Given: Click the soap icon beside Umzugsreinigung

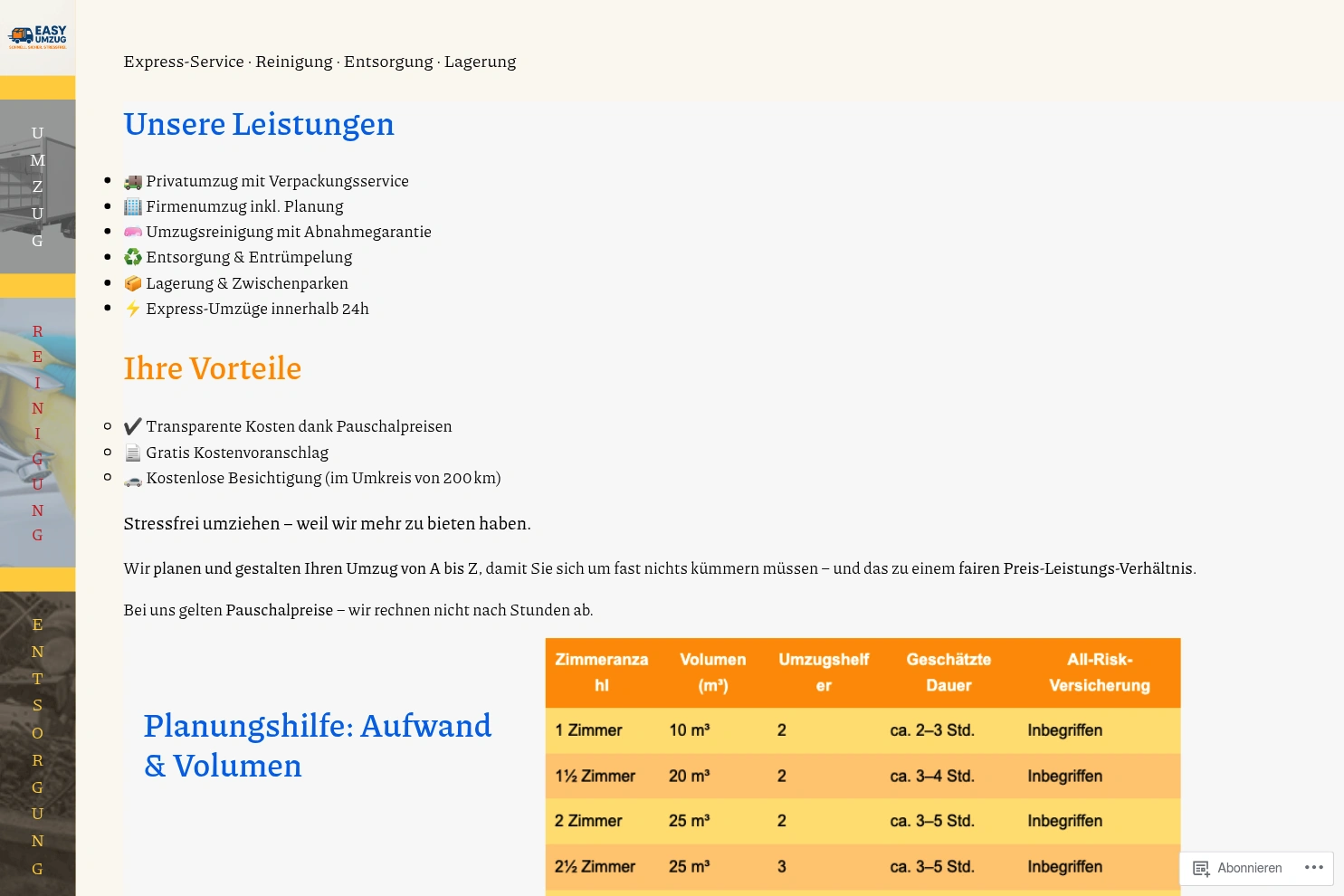Looking at the screenshot, I should 133,232.
